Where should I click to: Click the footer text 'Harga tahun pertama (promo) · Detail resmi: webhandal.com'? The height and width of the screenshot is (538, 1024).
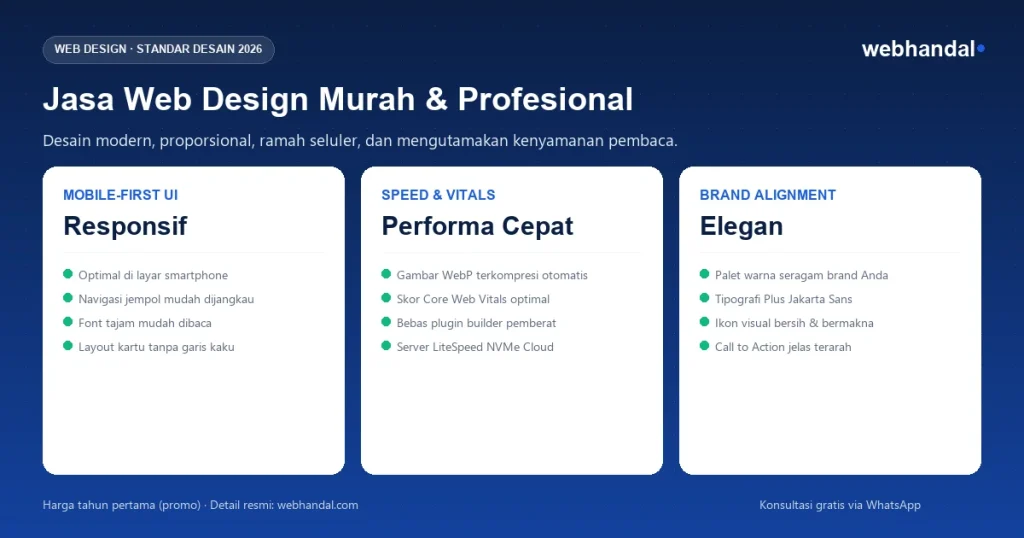pos(200,505)
